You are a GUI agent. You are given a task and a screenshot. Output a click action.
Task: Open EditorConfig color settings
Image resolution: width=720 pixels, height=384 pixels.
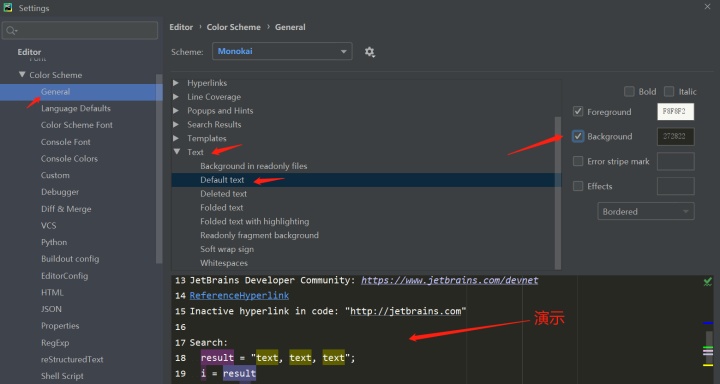tap(64, 276)
